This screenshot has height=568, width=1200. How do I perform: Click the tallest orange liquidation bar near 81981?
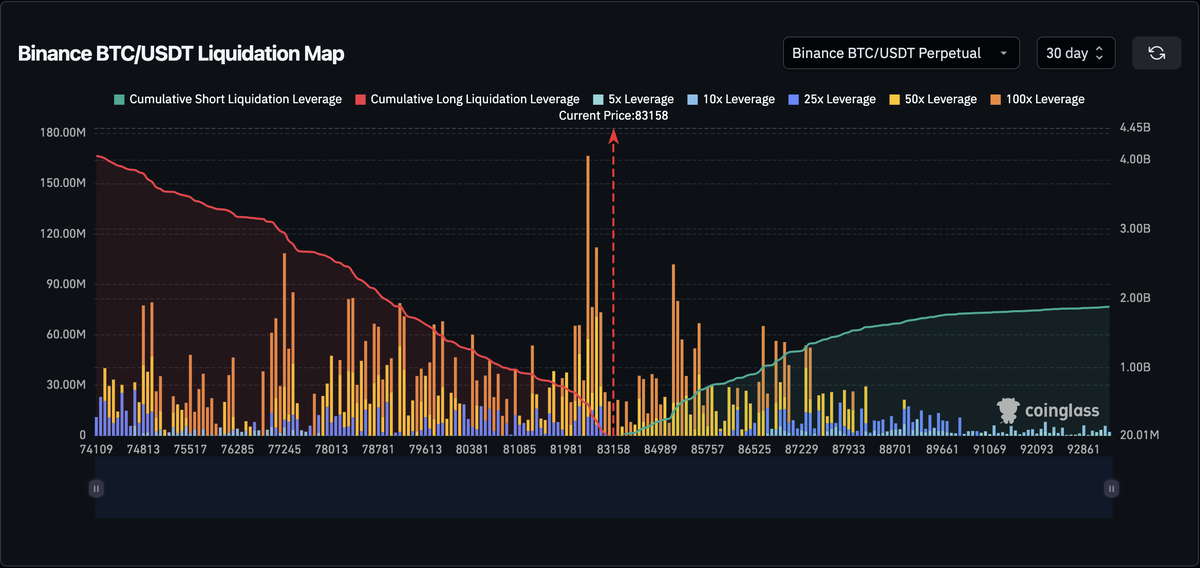tap(588, 295)
